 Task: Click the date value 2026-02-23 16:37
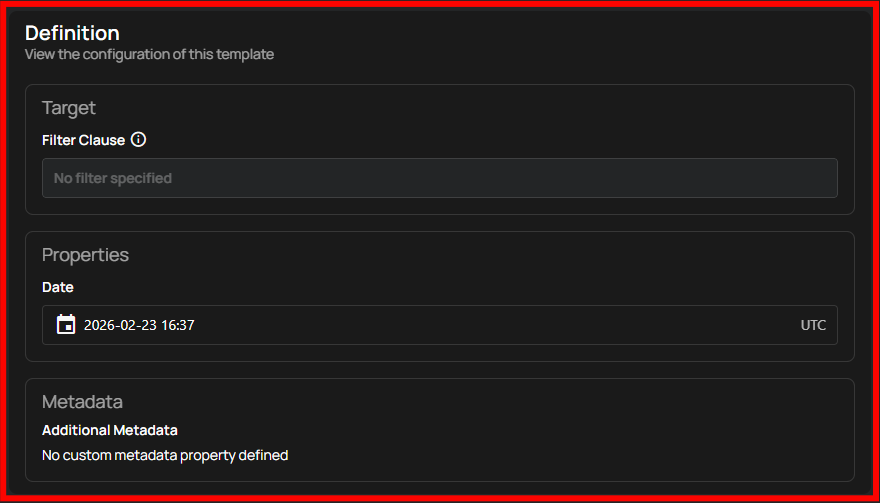(139, 325)
